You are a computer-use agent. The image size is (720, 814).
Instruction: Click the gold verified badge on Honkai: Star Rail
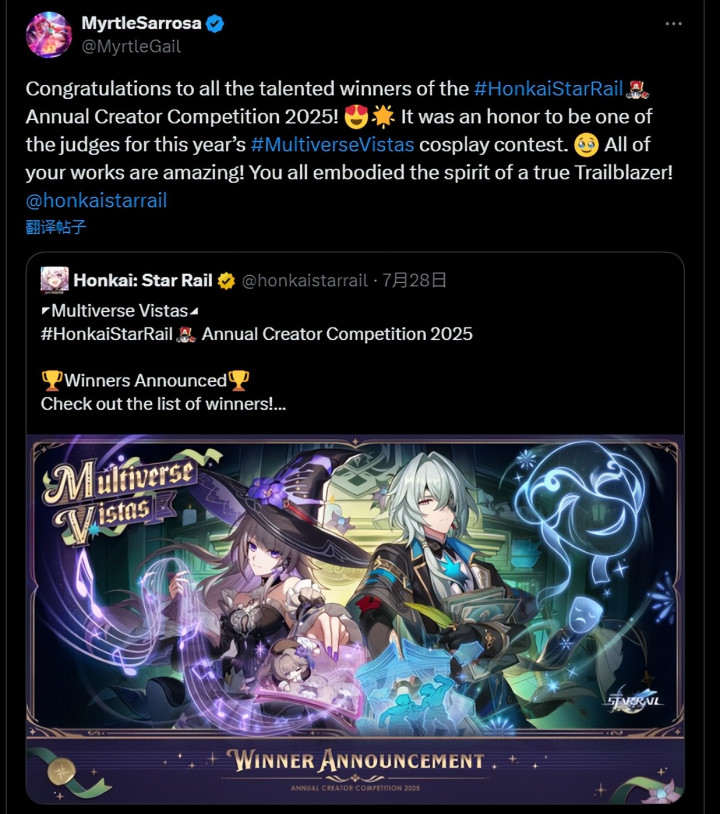point(226,281)
